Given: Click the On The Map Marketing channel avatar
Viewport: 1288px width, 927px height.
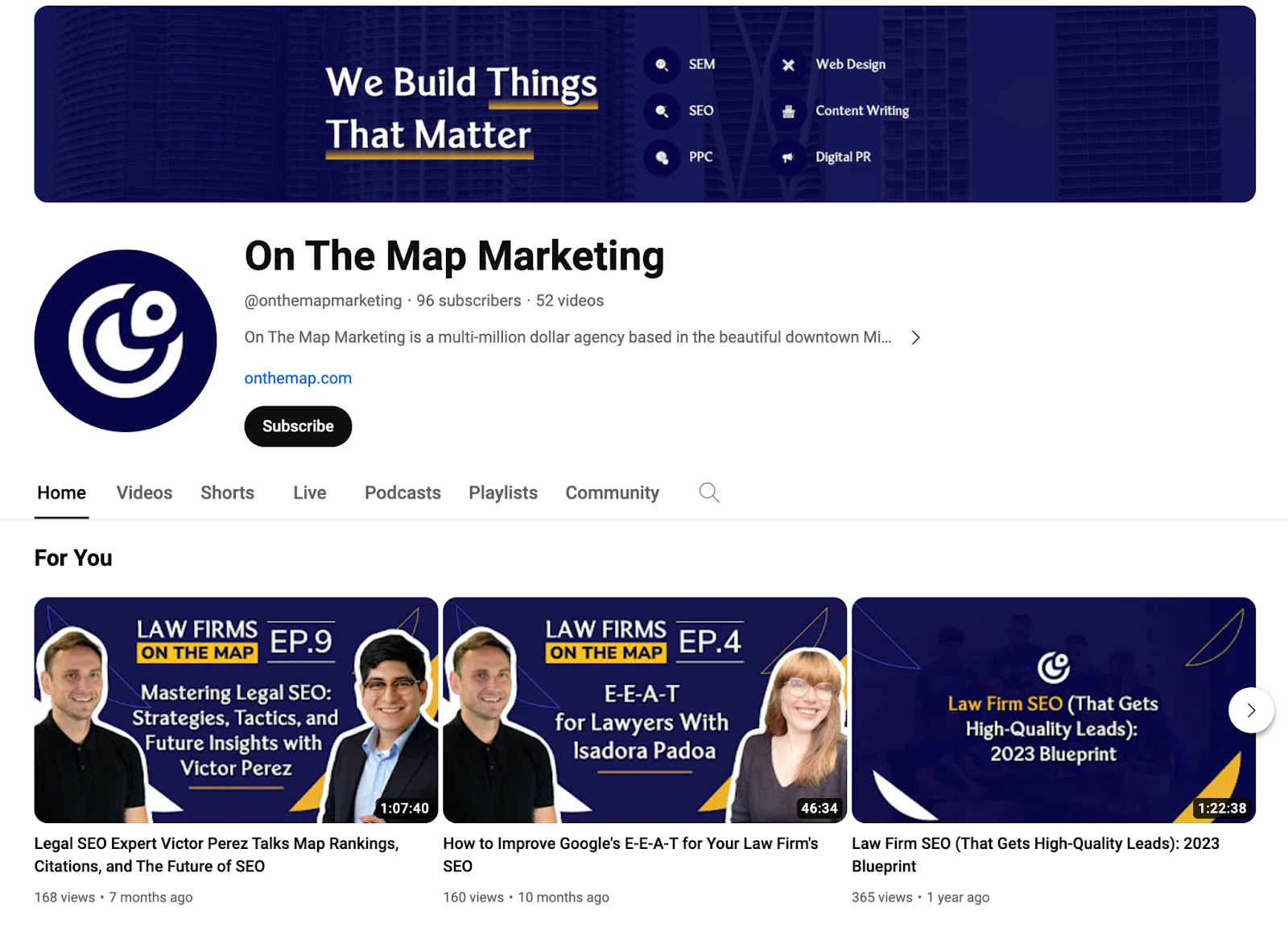Looking at the screenshot, I should pos(126,340).
